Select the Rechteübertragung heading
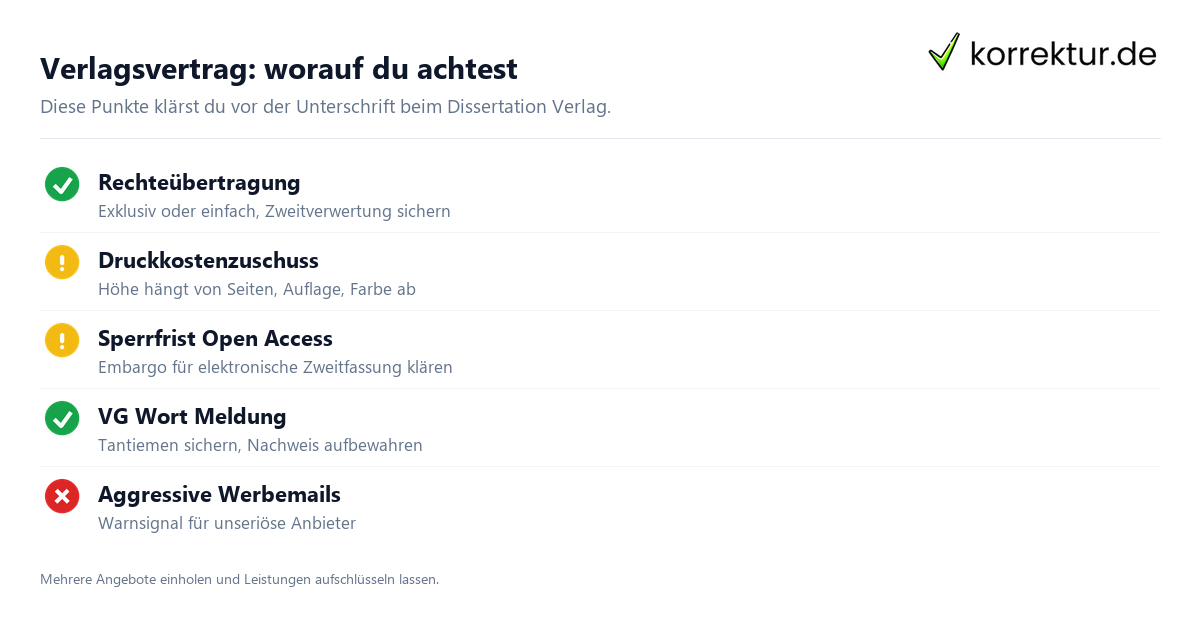This screenshot has height=630, width=1200. 199,183
